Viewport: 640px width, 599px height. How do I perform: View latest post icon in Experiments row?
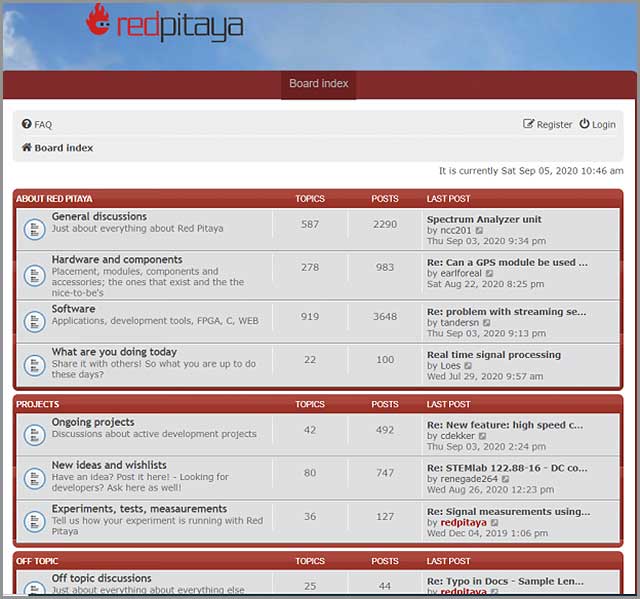tap(495, 523)
